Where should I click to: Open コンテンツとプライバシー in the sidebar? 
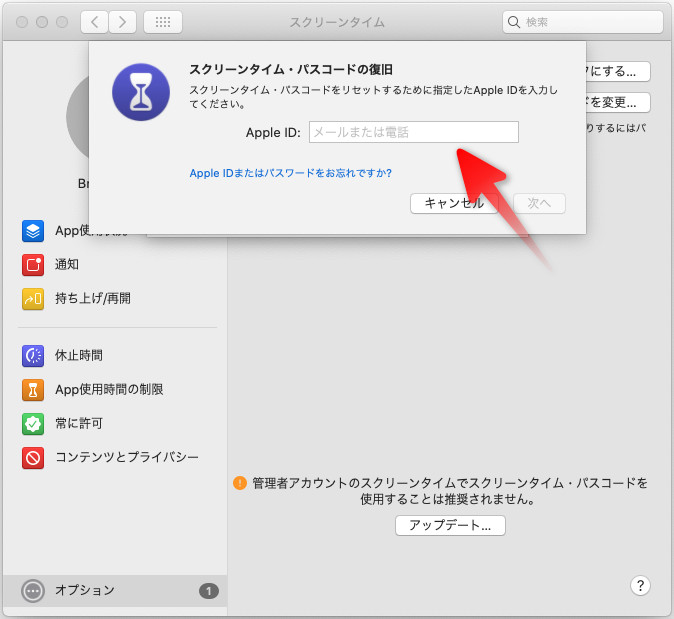point(127,457)
